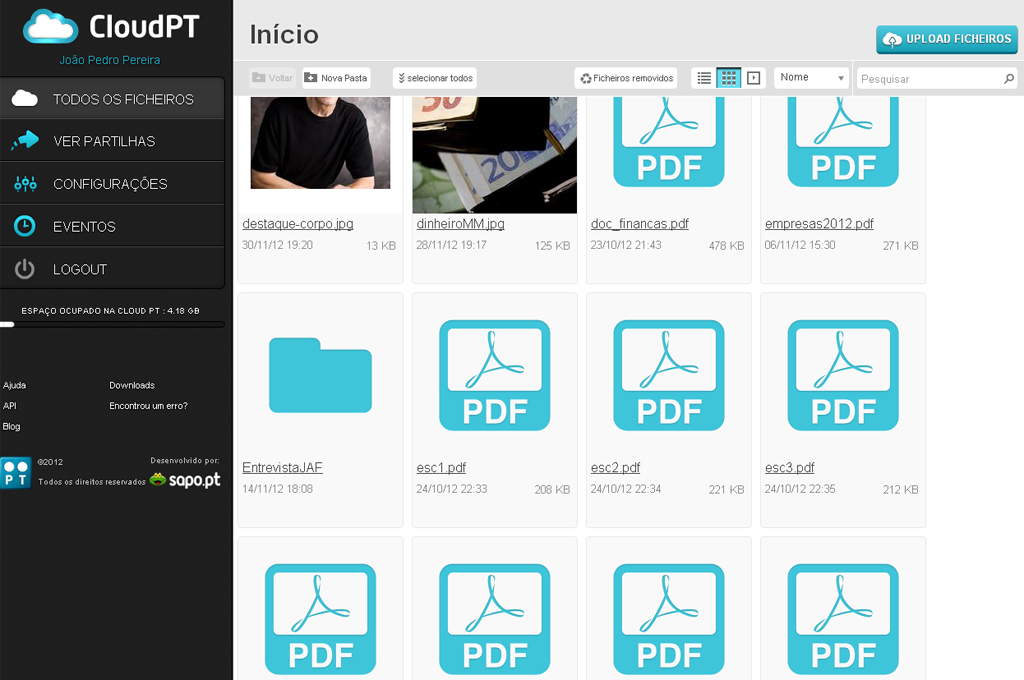Expand the Nome sort dropdown
This screenshot has width=1024, height=680.
click(811, 78)
